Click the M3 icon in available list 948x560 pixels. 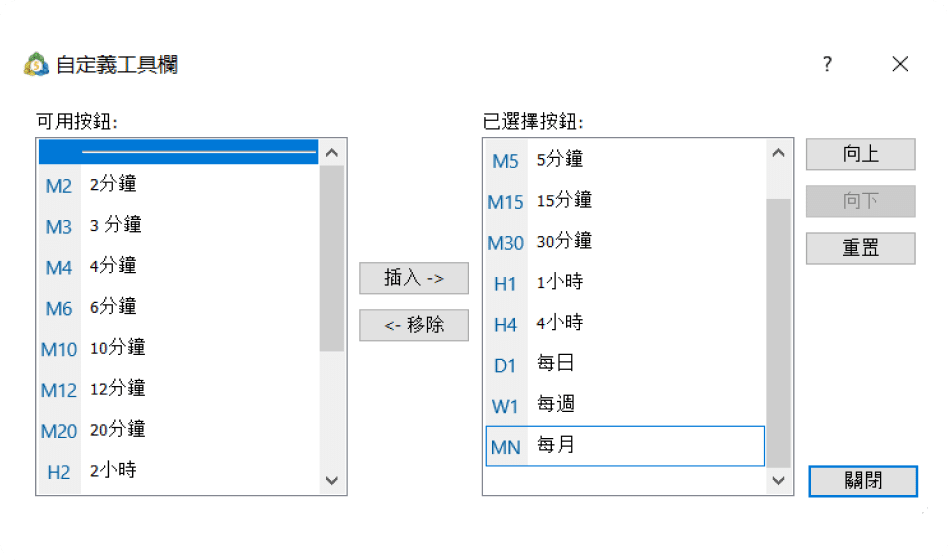[x=59, y=227]
